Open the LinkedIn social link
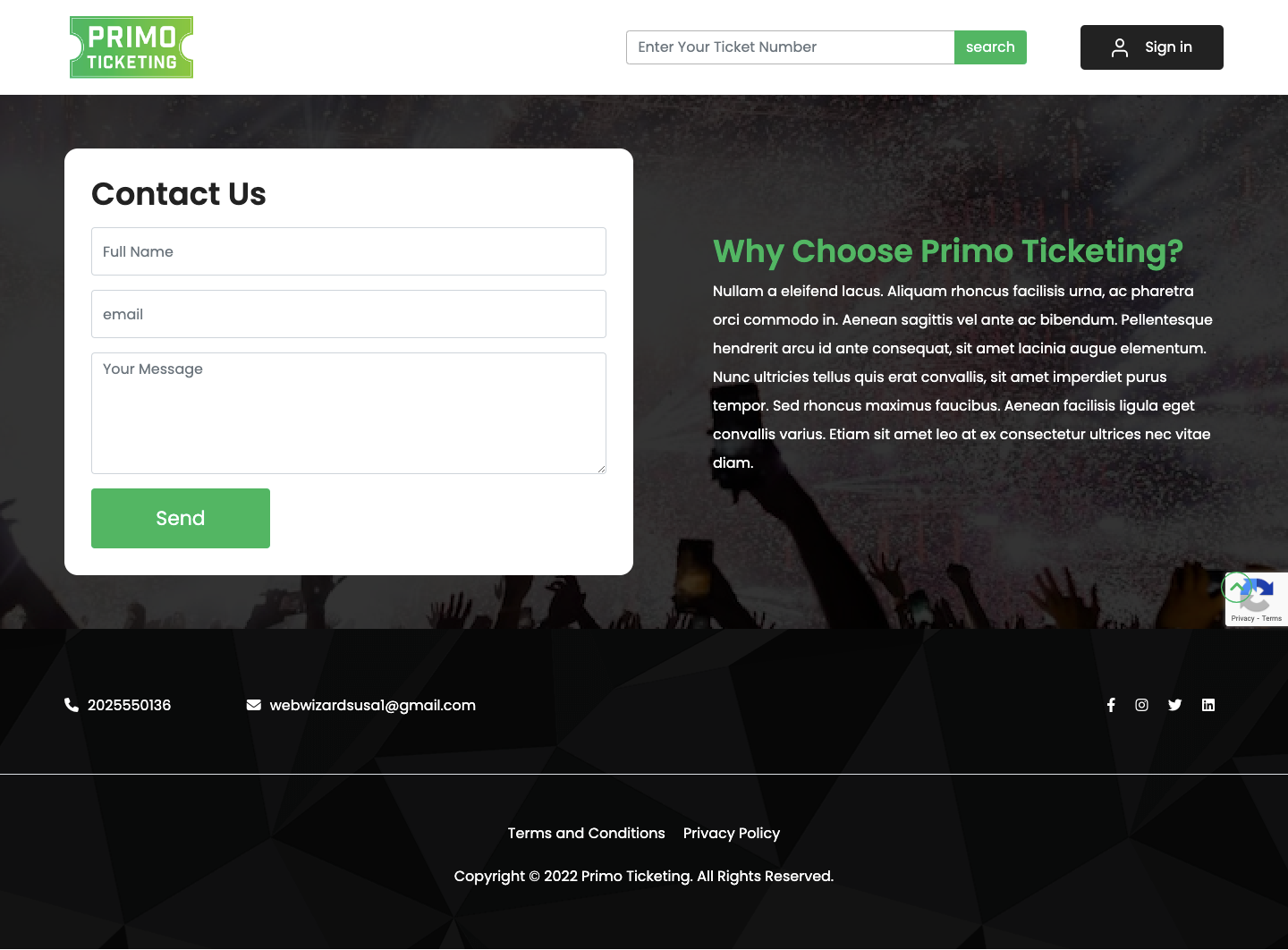This screenshot has height=950, width=1288. [x=1208, y=705]
